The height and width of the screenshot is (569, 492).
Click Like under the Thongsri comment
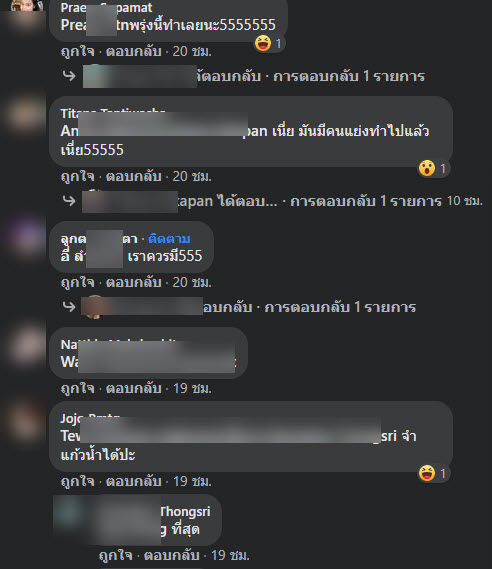pyautogui.click(x=115, y=555)
